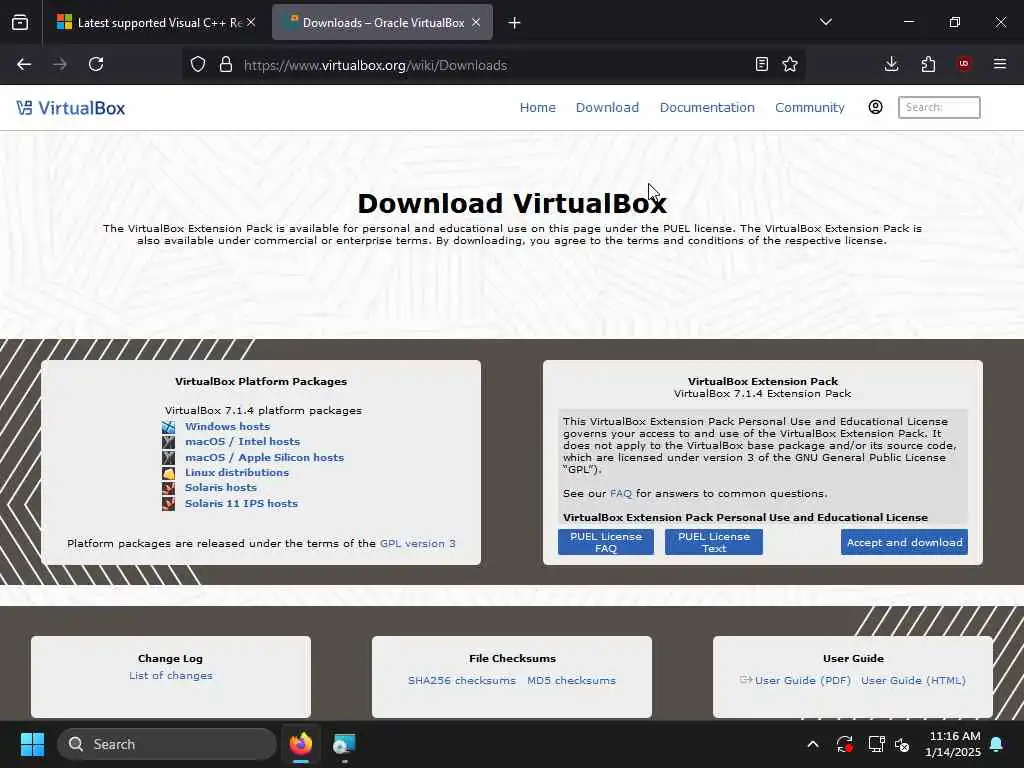Viewport: 1024px width, 768px height.
Task: Toggle reader view icon in address bar
Action: pos(761,64)
